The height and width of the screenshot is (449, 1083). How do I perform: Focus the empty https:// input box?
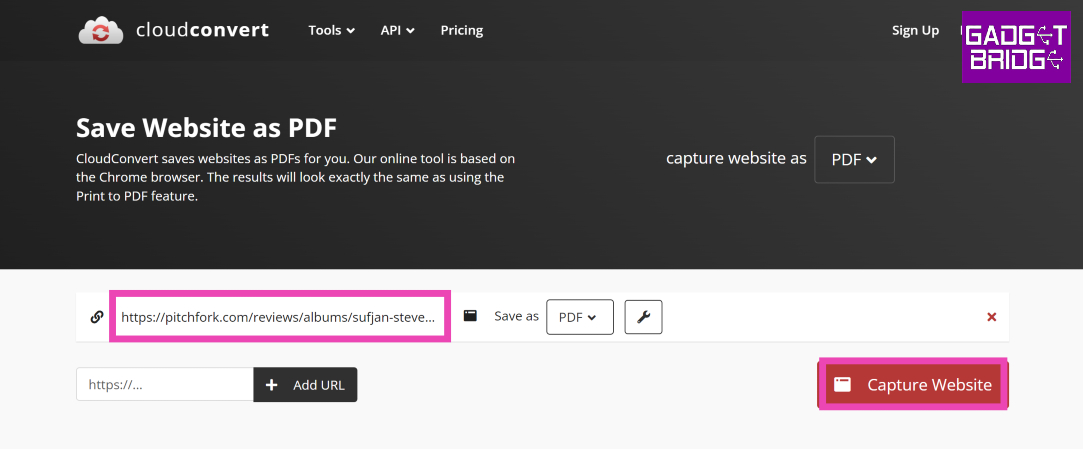pos(165,385)
